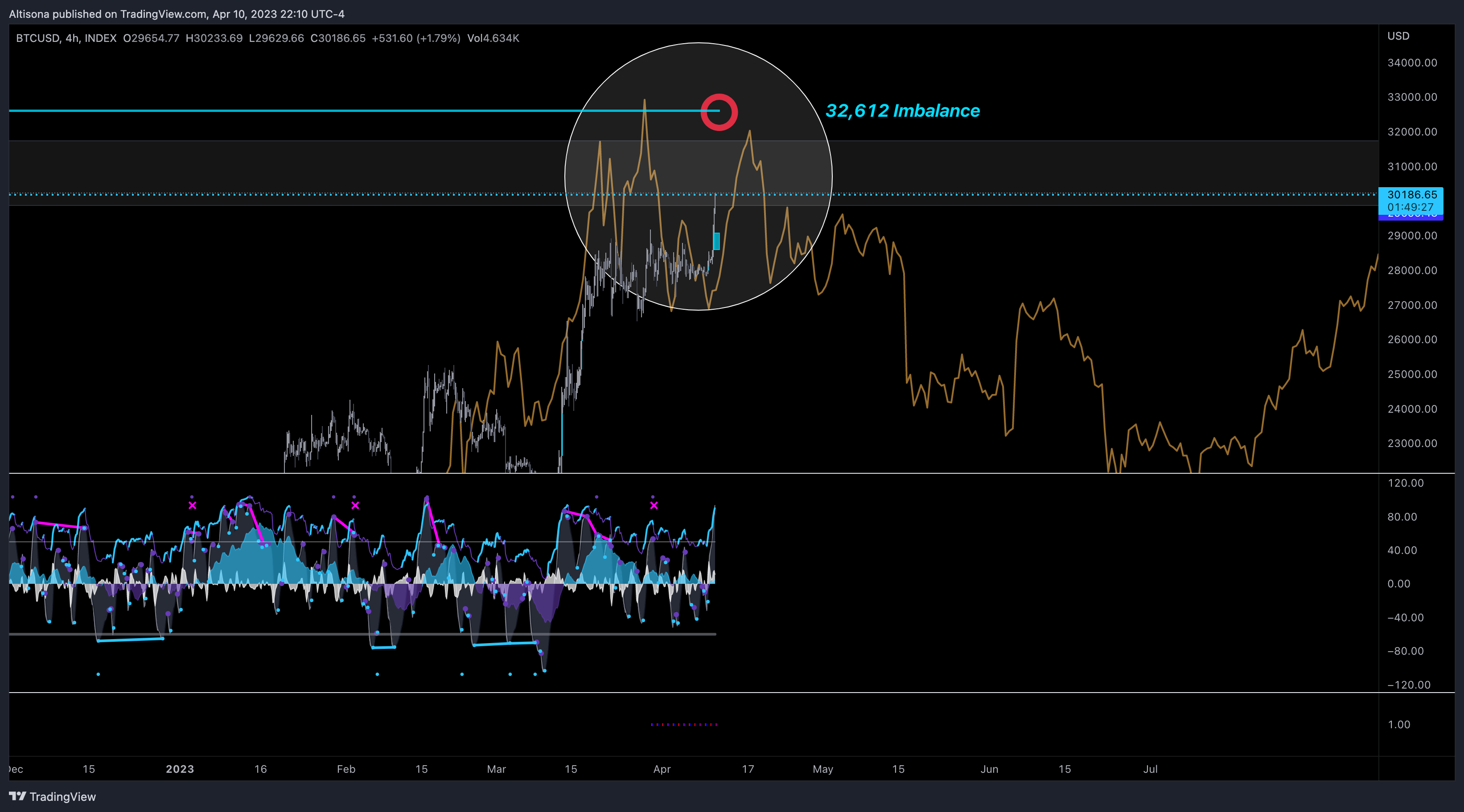Click the 25000.00 price axis label
Screen dimensions: 1464x812
(1412, 374)
